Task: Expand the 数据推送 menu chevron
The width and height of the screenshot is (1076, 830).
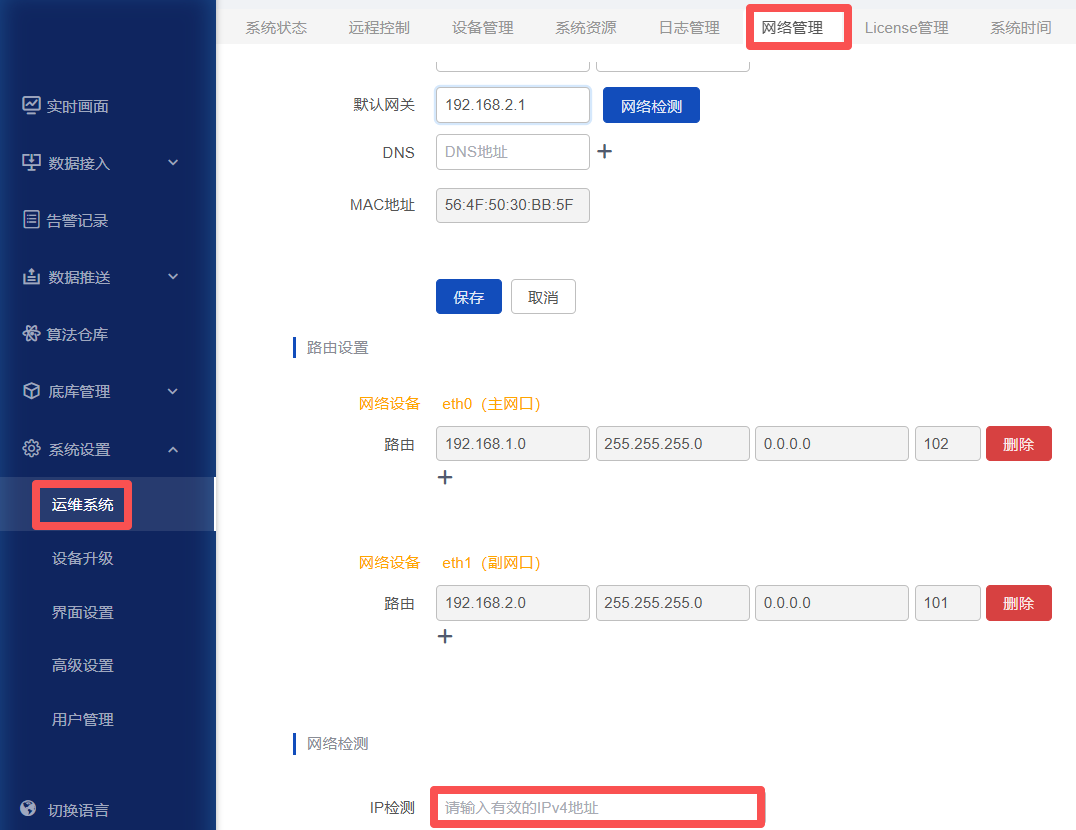Action: pos(173,277)
